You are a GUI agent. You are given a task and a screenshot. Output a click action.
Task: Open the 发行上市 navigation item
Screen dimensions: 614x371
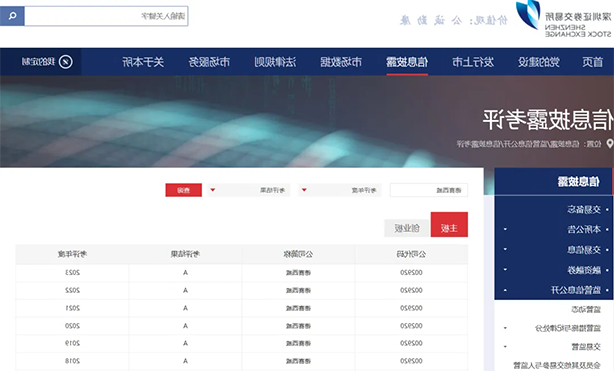click(473, 62)
